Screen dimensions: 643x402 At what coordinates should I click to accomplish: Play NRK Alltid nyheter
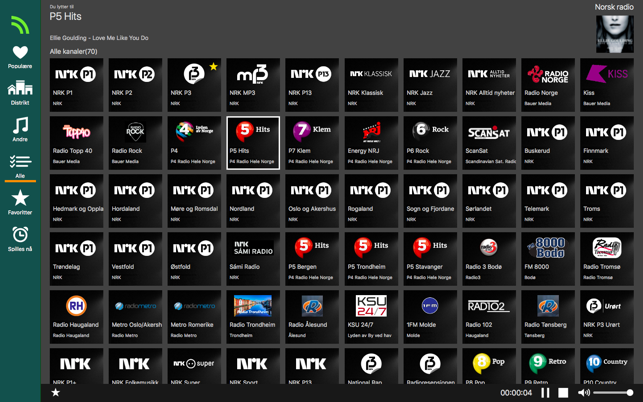[489, 85]
